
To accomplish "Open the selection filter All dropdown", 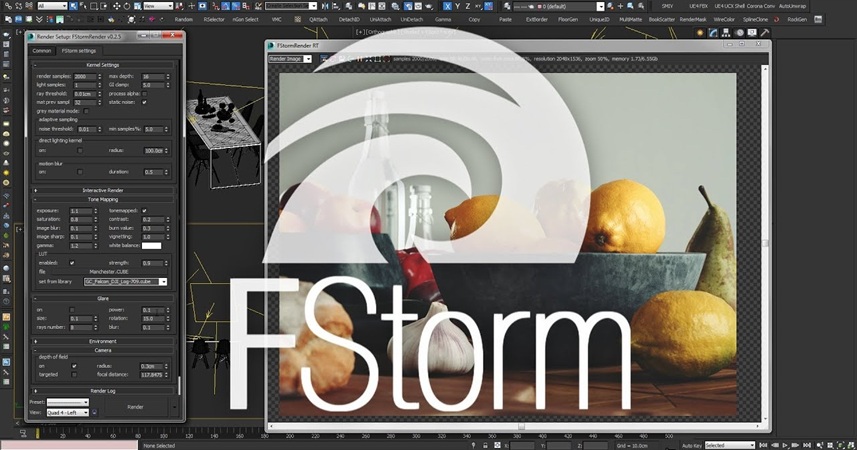I will click(x=52, y=6).
